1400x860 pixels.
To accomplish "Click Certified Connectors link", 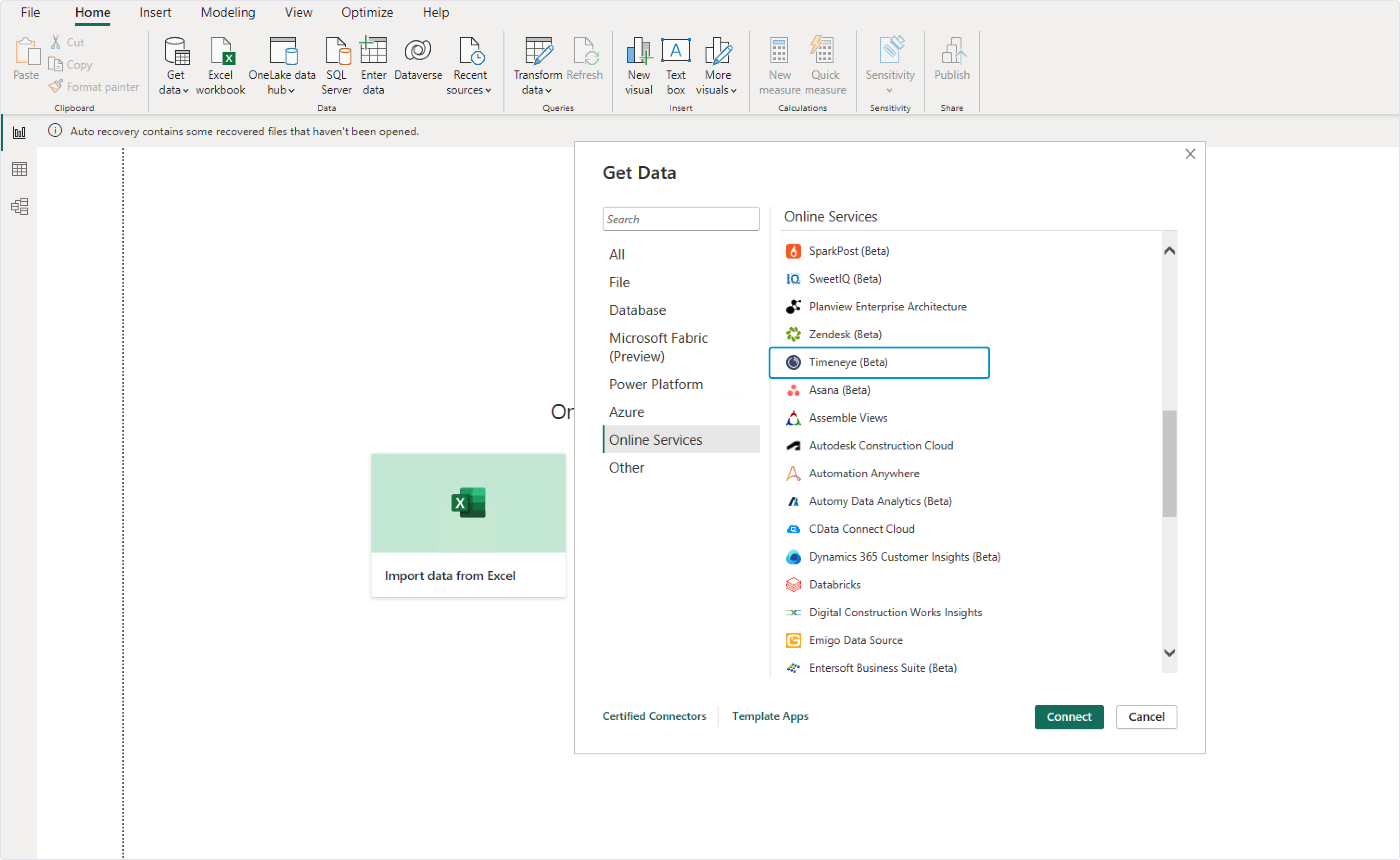I will (654, 716).
